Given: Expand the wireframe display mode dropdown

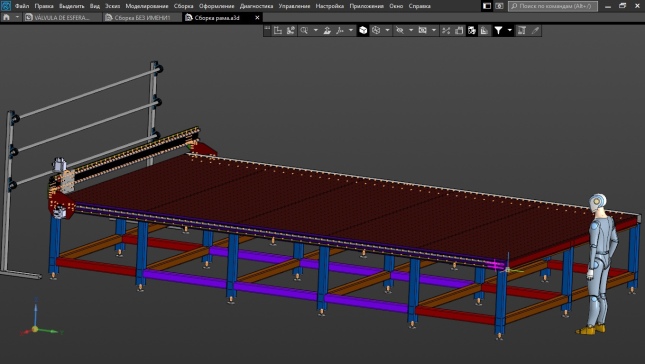Looking at the screenshot, I should coord(387,30).
